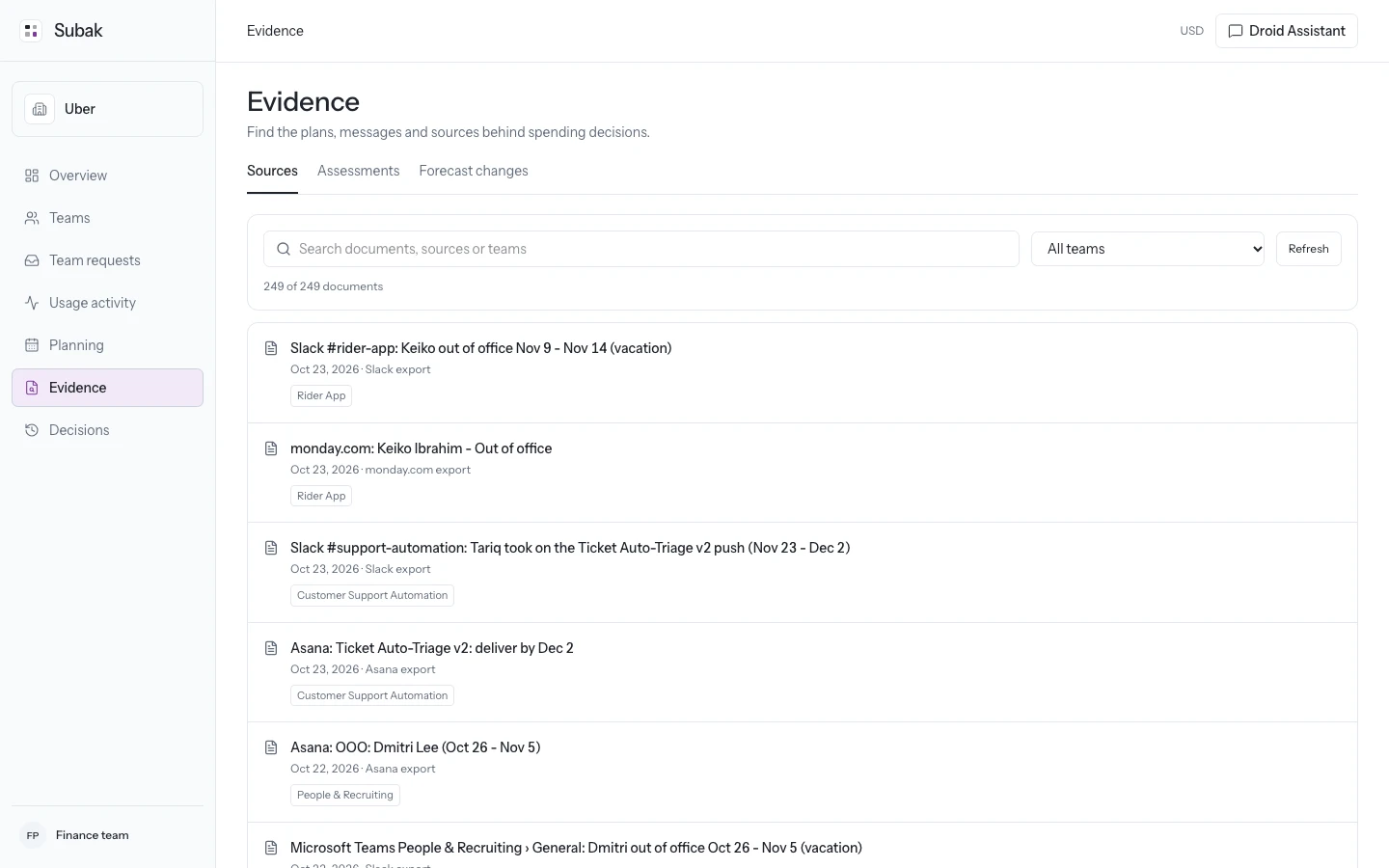The height and width of the screenshot is (868, 1389).
Task: Click document icon beside Slack #support-automation entry
Action: [x=271, y=548]
